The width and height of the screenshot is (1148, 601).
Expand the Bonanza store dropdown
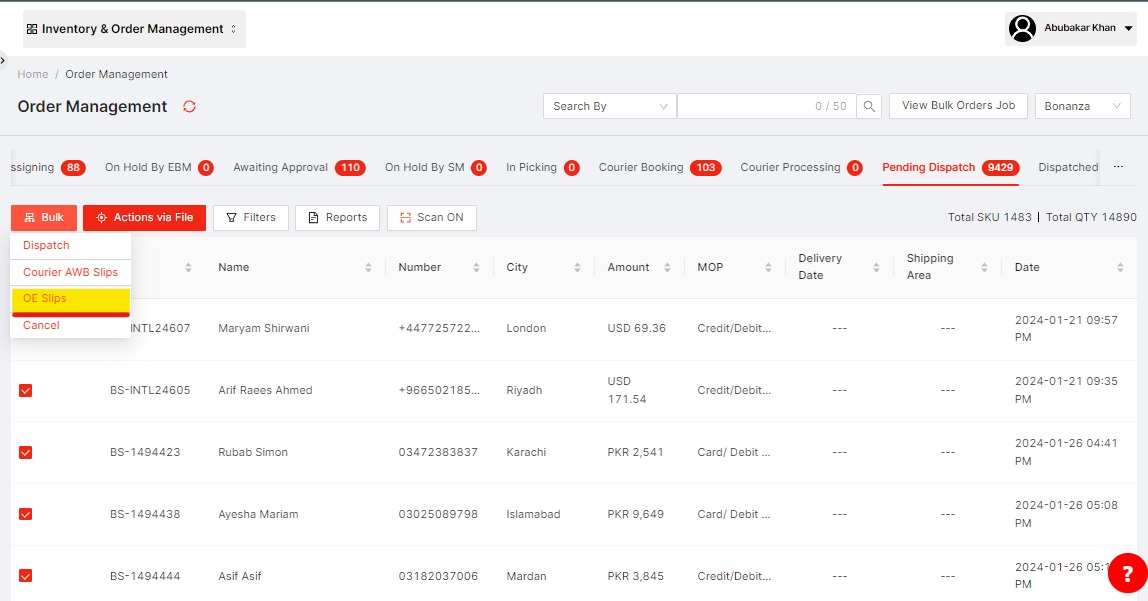[1082, 106]
